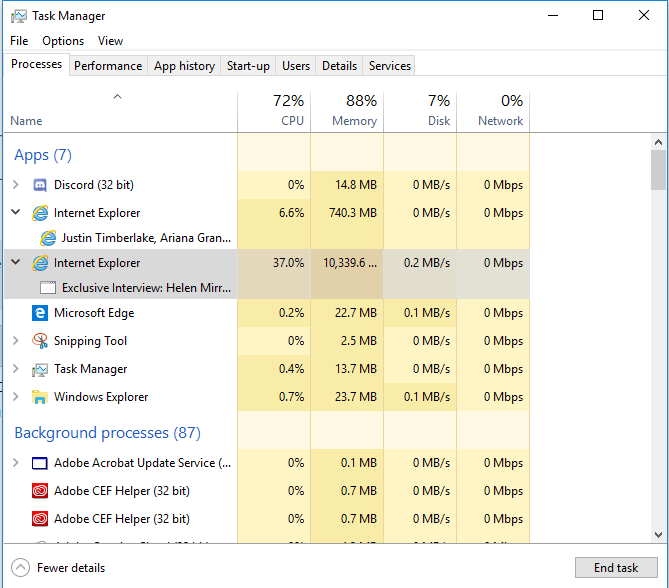Collapse the Internet Explorer group using 740.3 MB
The width and height of the screenshot is (669, 588).
pos(16,212)
